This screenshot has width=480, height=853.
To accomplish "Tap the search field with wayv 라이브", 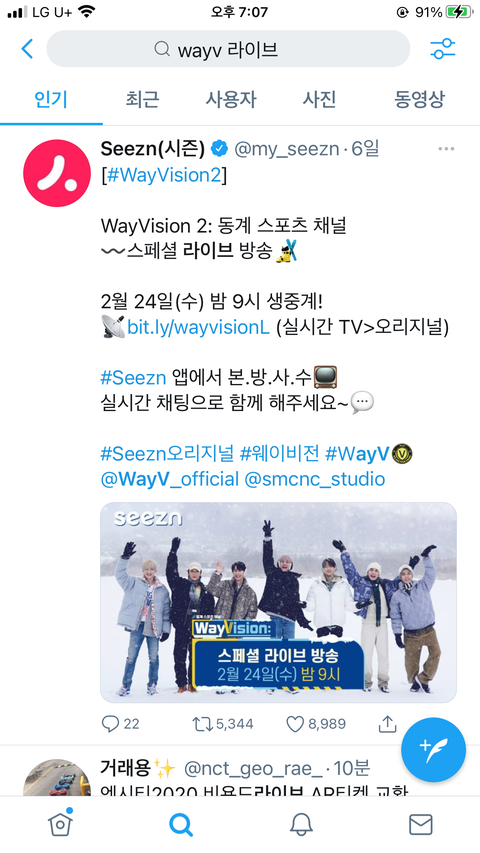I will click(x=228, y=49).
